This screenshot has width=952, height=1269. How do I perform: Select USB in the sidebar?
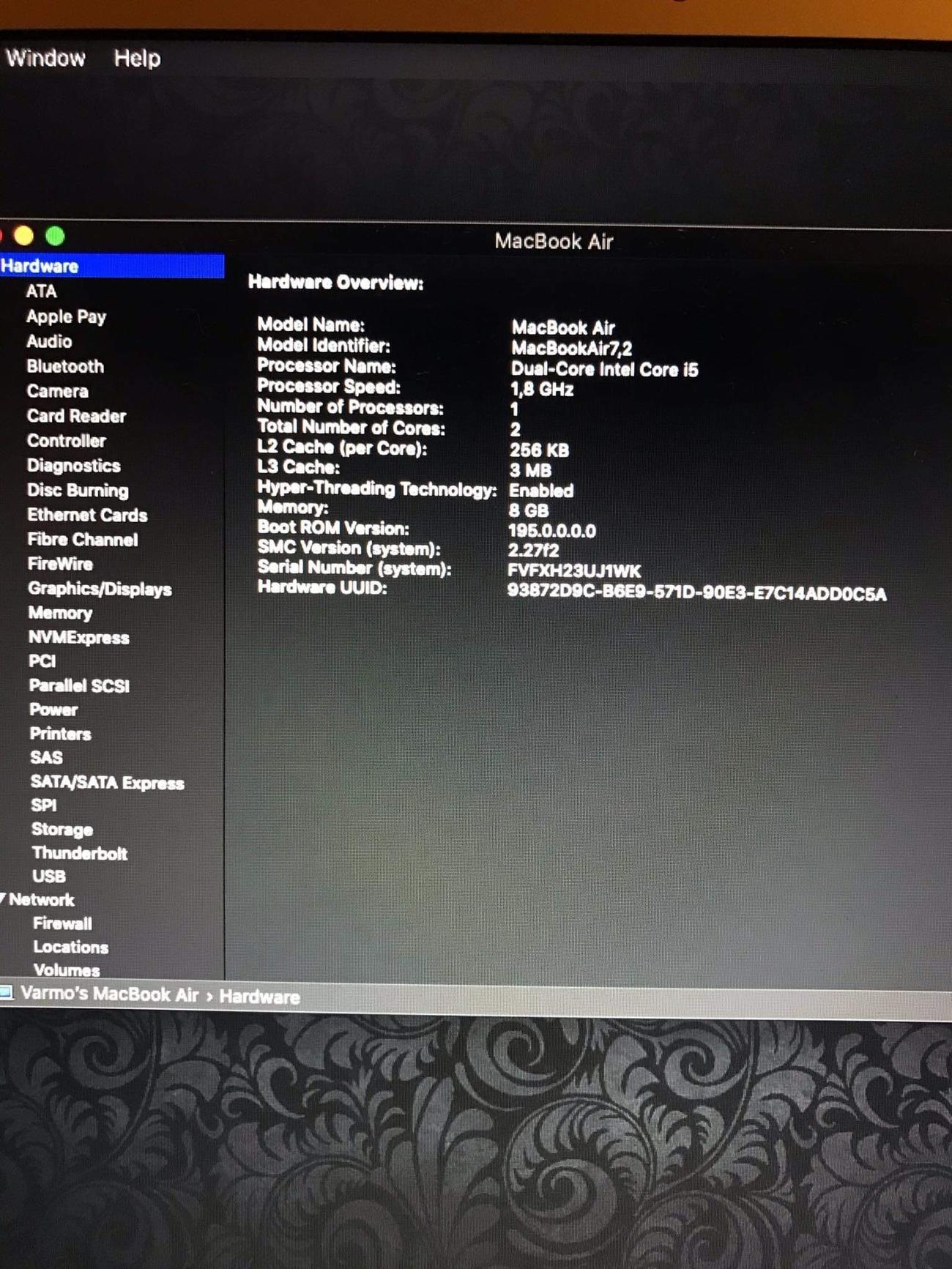pyautogui.click(x=49, y=877)
